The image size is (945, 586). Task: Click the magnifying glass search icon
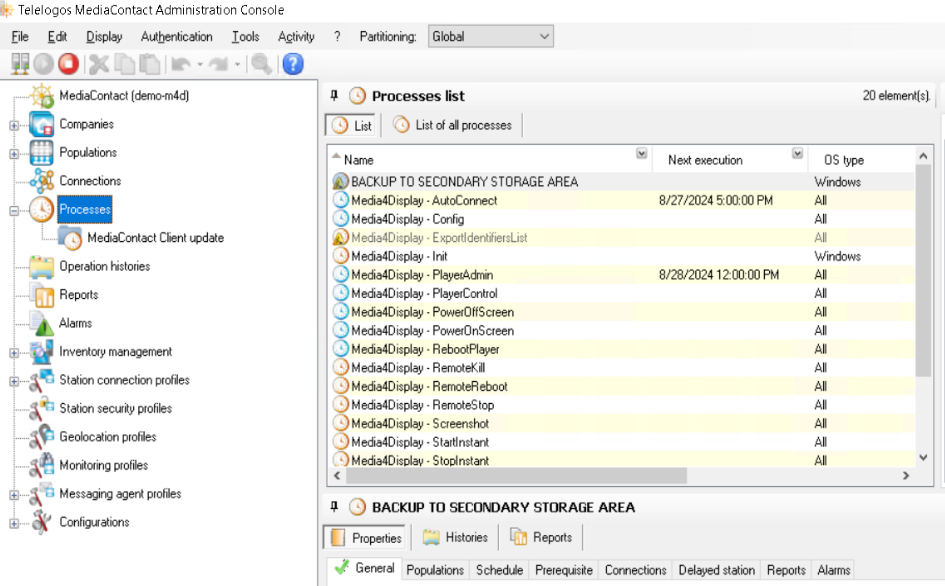point(262,64)
